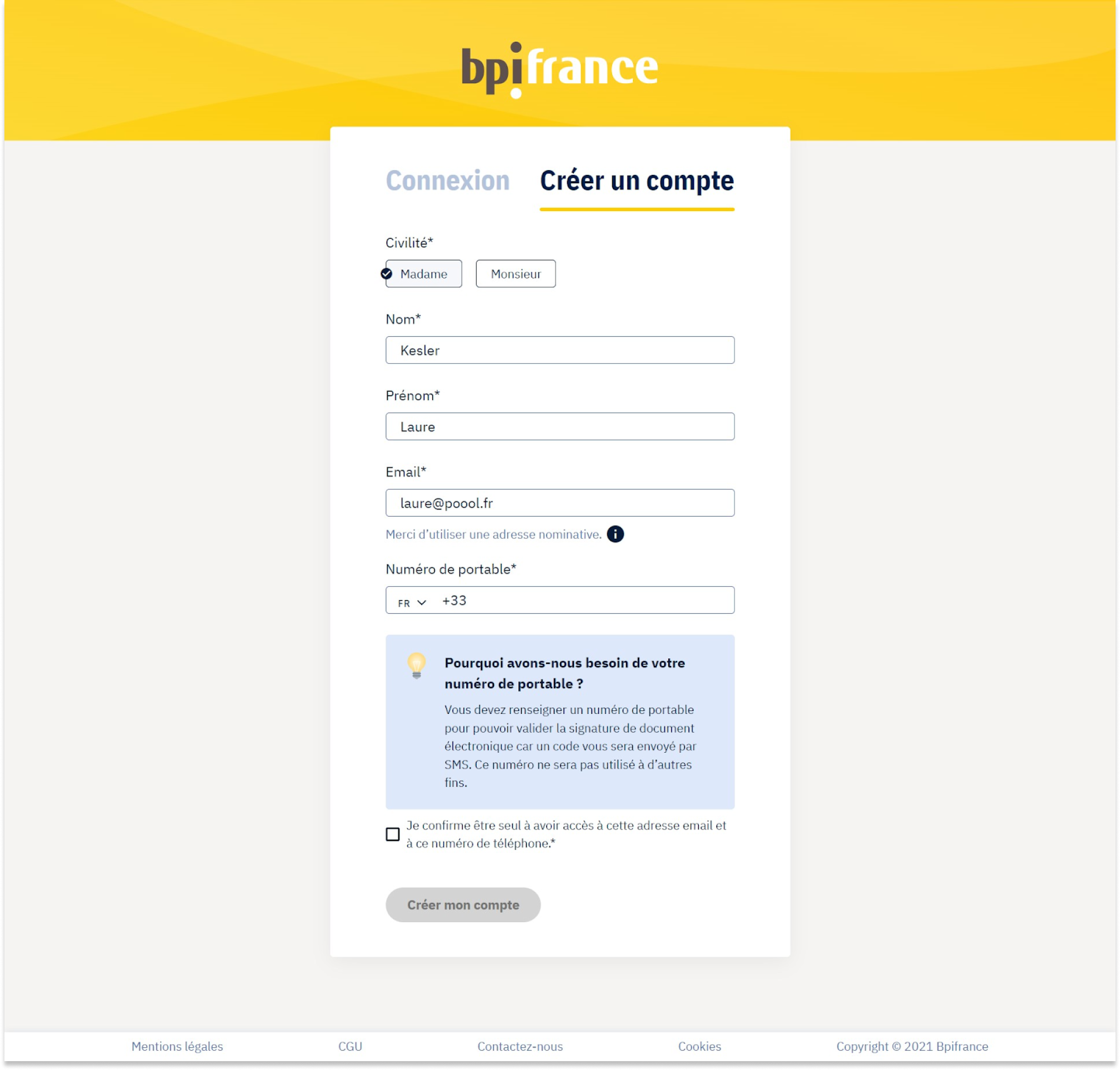This screenshot has width=1120, height=1070.
Task: Click the info icon beside email hint
Action: pyautogui.click(x=615, y=534)
